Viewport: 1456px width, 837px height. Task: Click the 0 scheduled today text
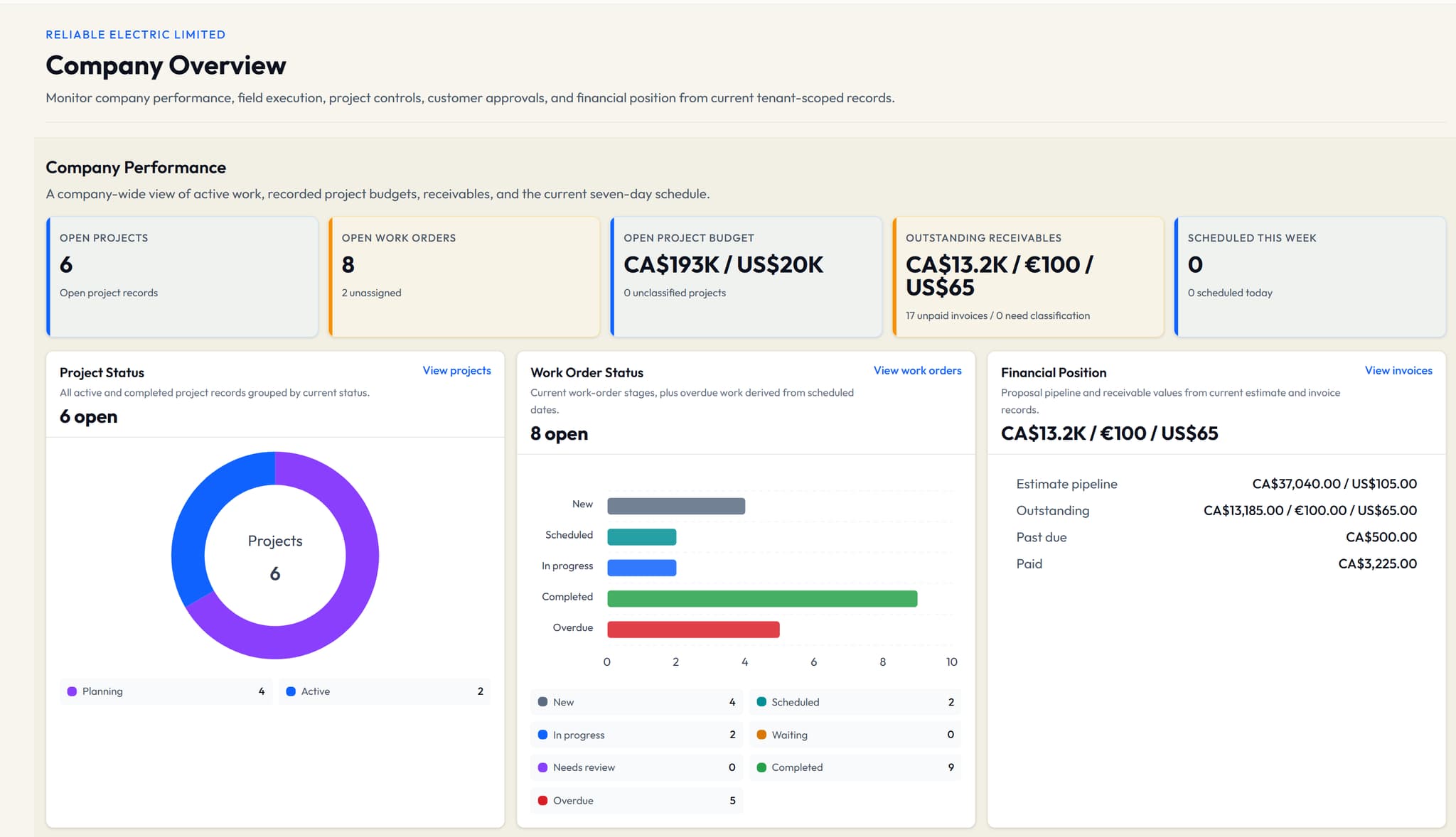(x=1230, y=293)
